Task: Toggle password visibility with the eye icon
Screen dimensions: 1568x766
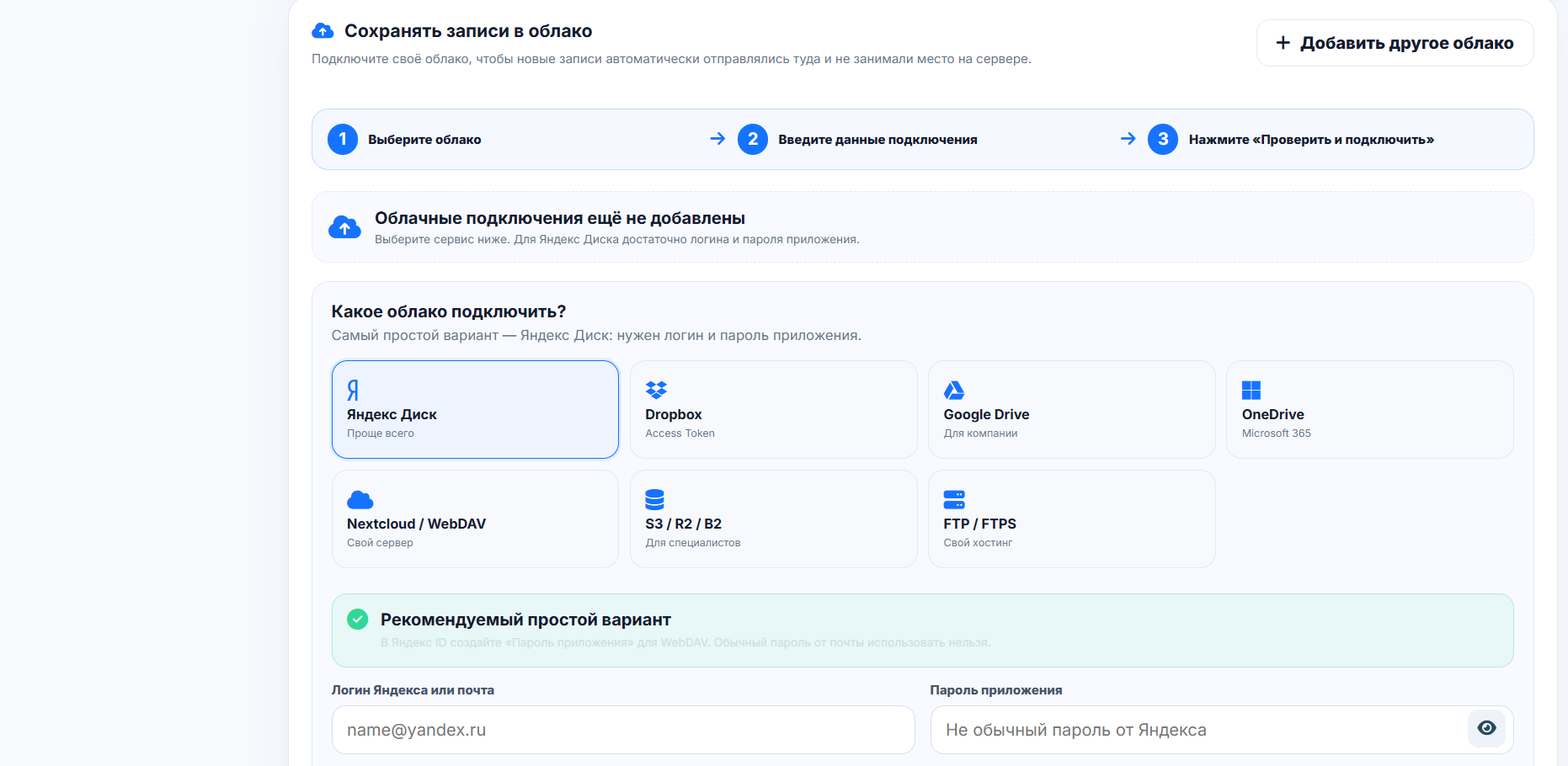Action: (1486, 728)
